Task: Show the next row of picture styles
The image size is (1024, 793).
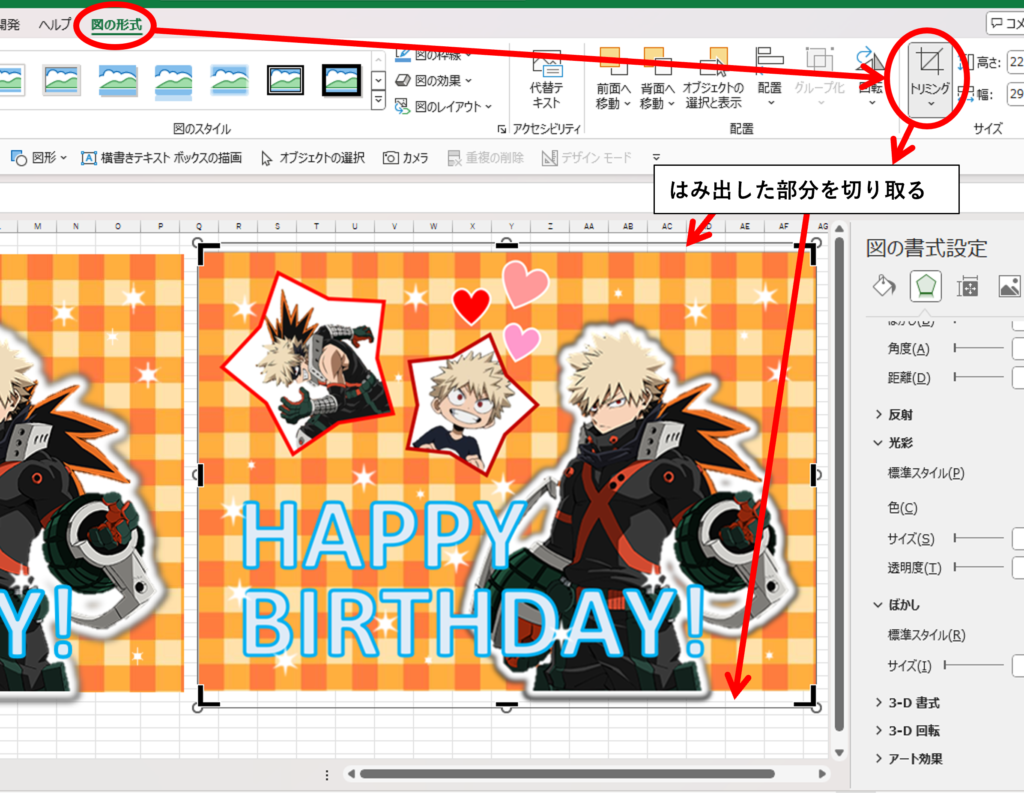Action: click(378, 80)
